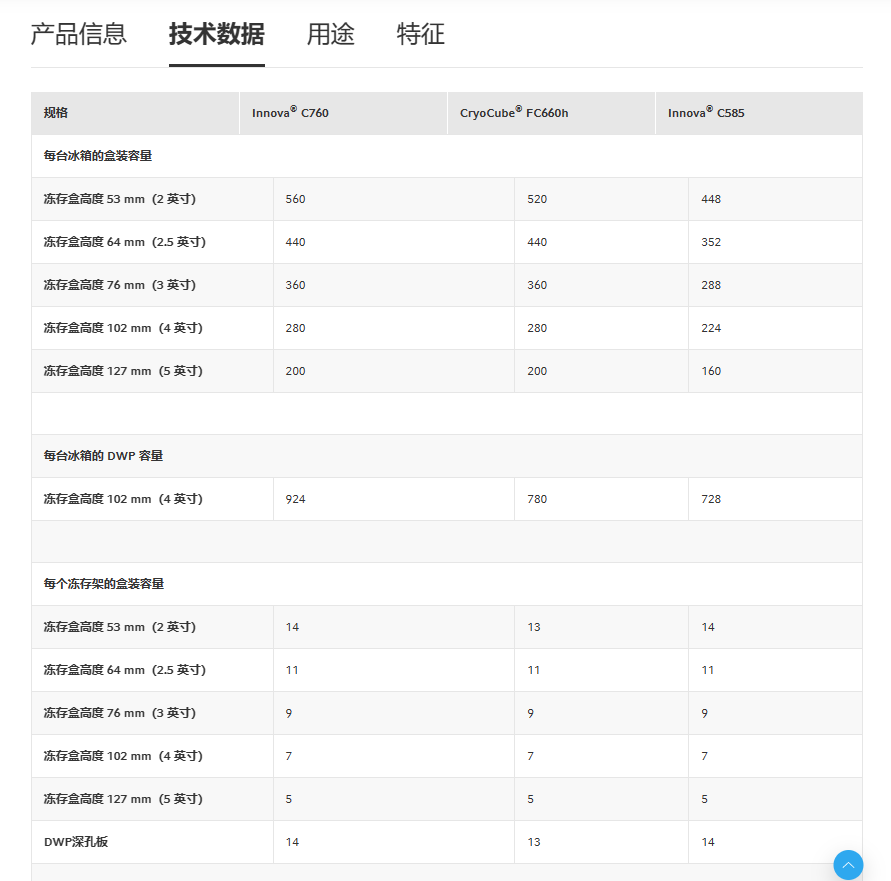Click the value 448 under Innova C585
The width and height of the screenshot is (891, 881).
711,199
